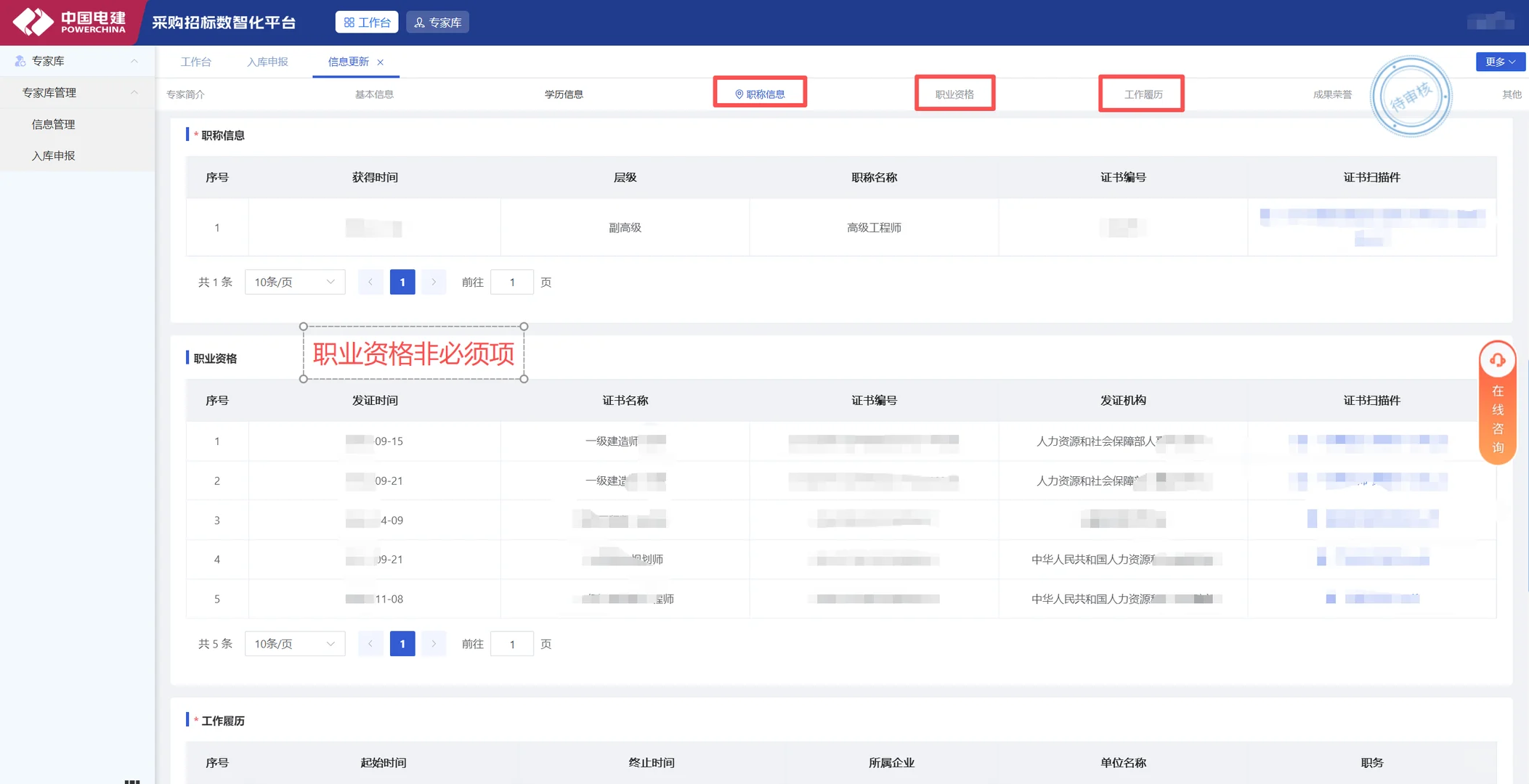This screenshot has width=1529, height=784.
Task: Switch to the 入库申报 tab
Action: click(x=267, y=62)
